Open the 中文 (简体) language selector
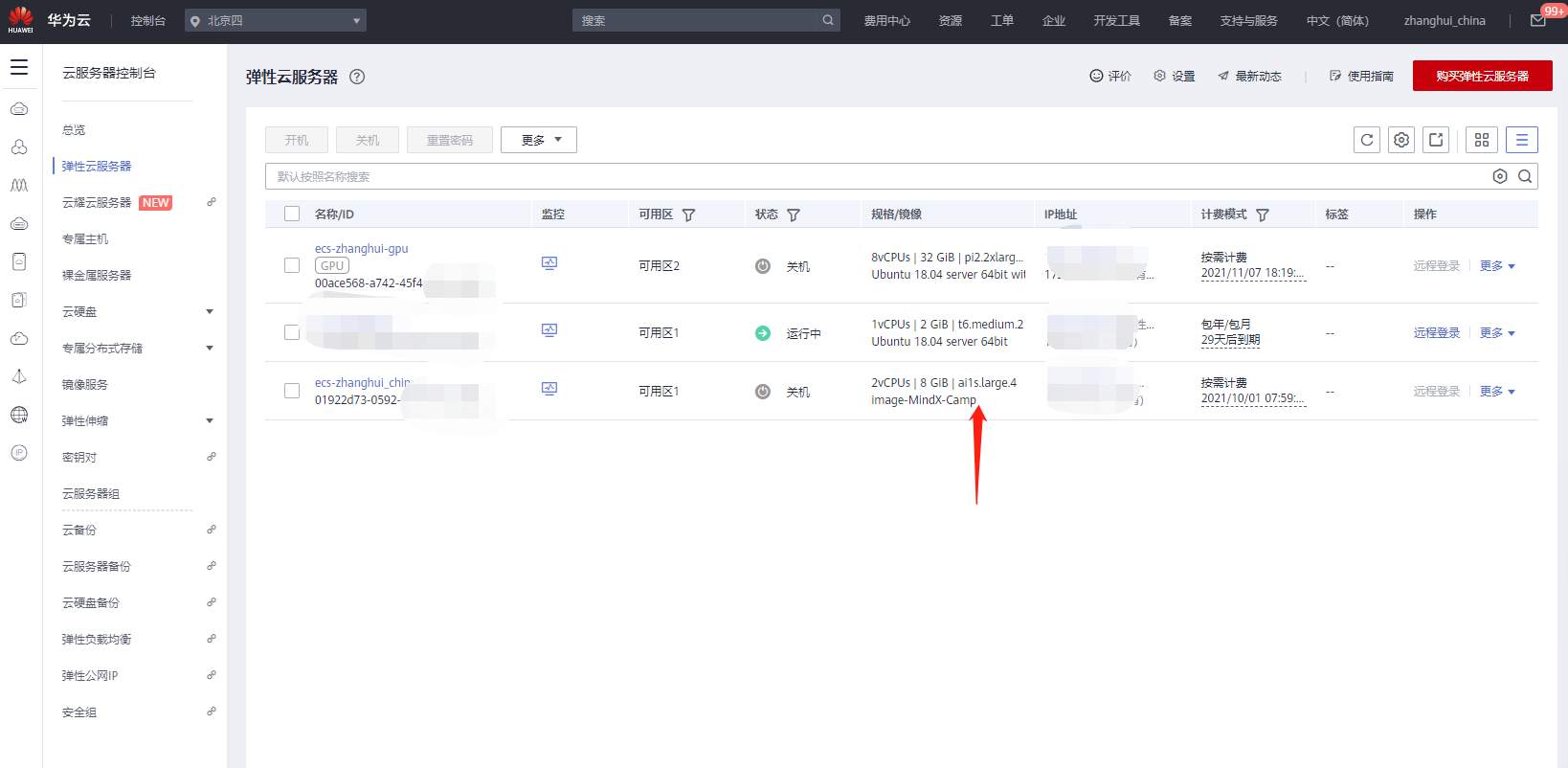 [x=1337, y=20]
